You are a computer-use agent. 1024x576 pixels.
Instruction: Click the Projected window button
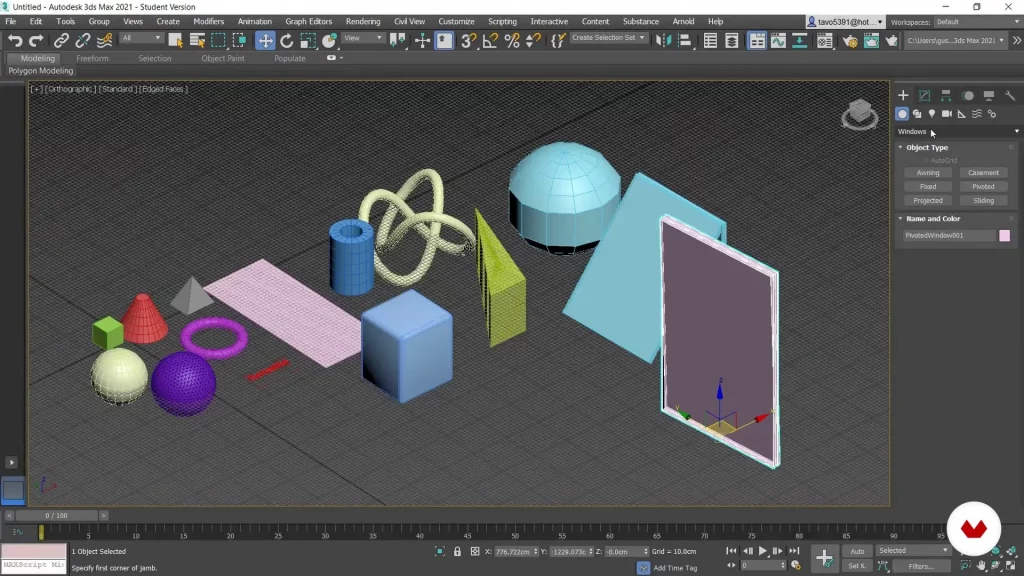click(927, 200)
